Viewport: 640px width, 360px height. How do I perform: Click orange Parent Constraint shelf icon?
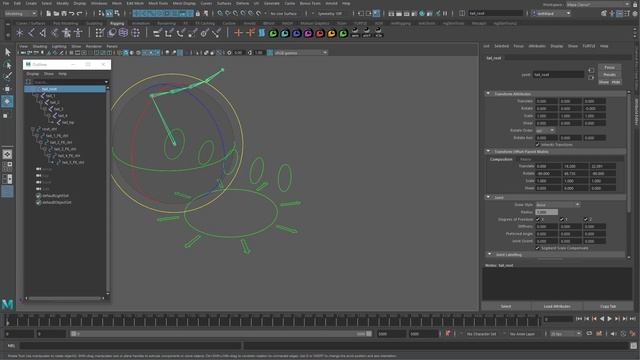[238, 33]
